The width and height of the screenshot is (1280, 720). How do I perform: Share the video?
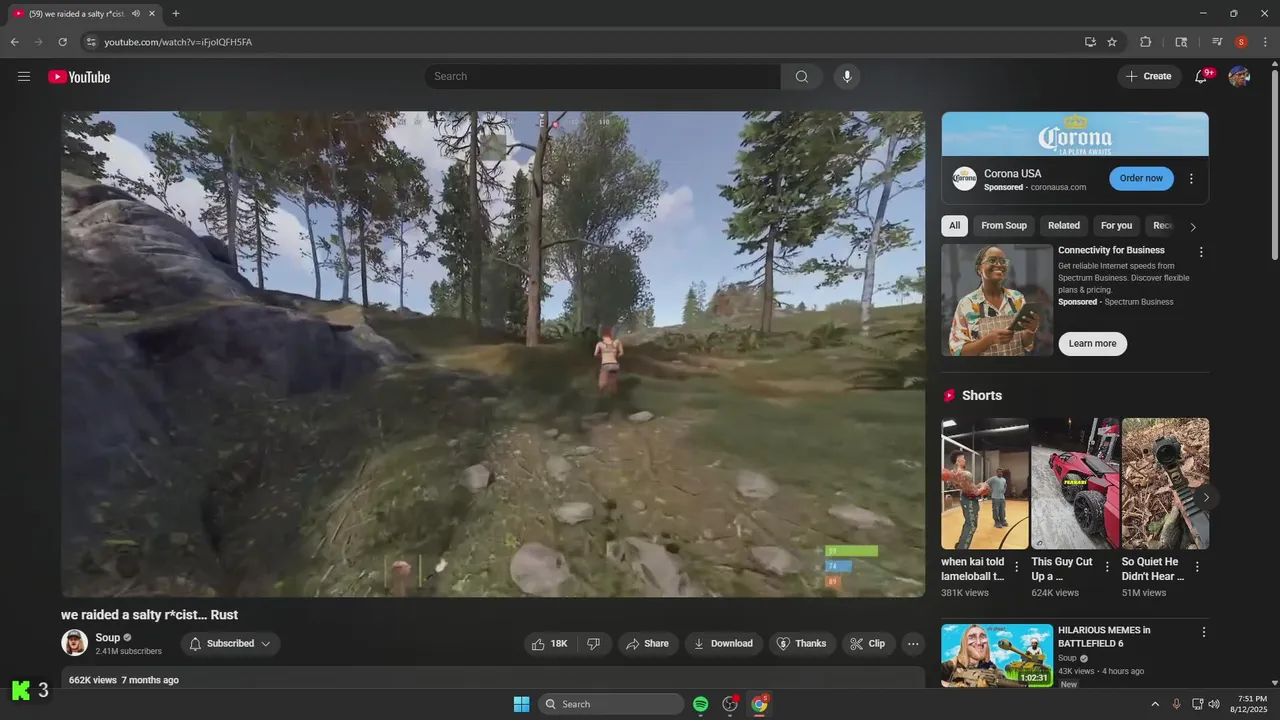[x=648, y=644]
